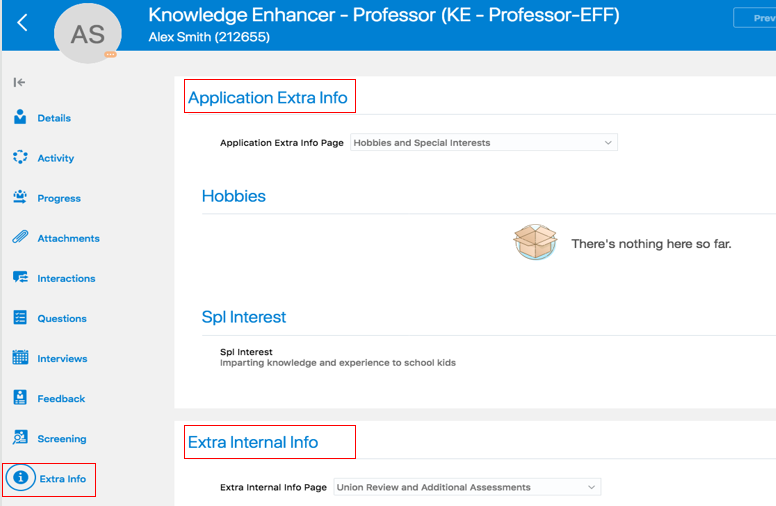The width and height of the screenshot is (776, 506).
Task: Click the Questions list icon
Action: pyautogui.click(x=20, y=318)
